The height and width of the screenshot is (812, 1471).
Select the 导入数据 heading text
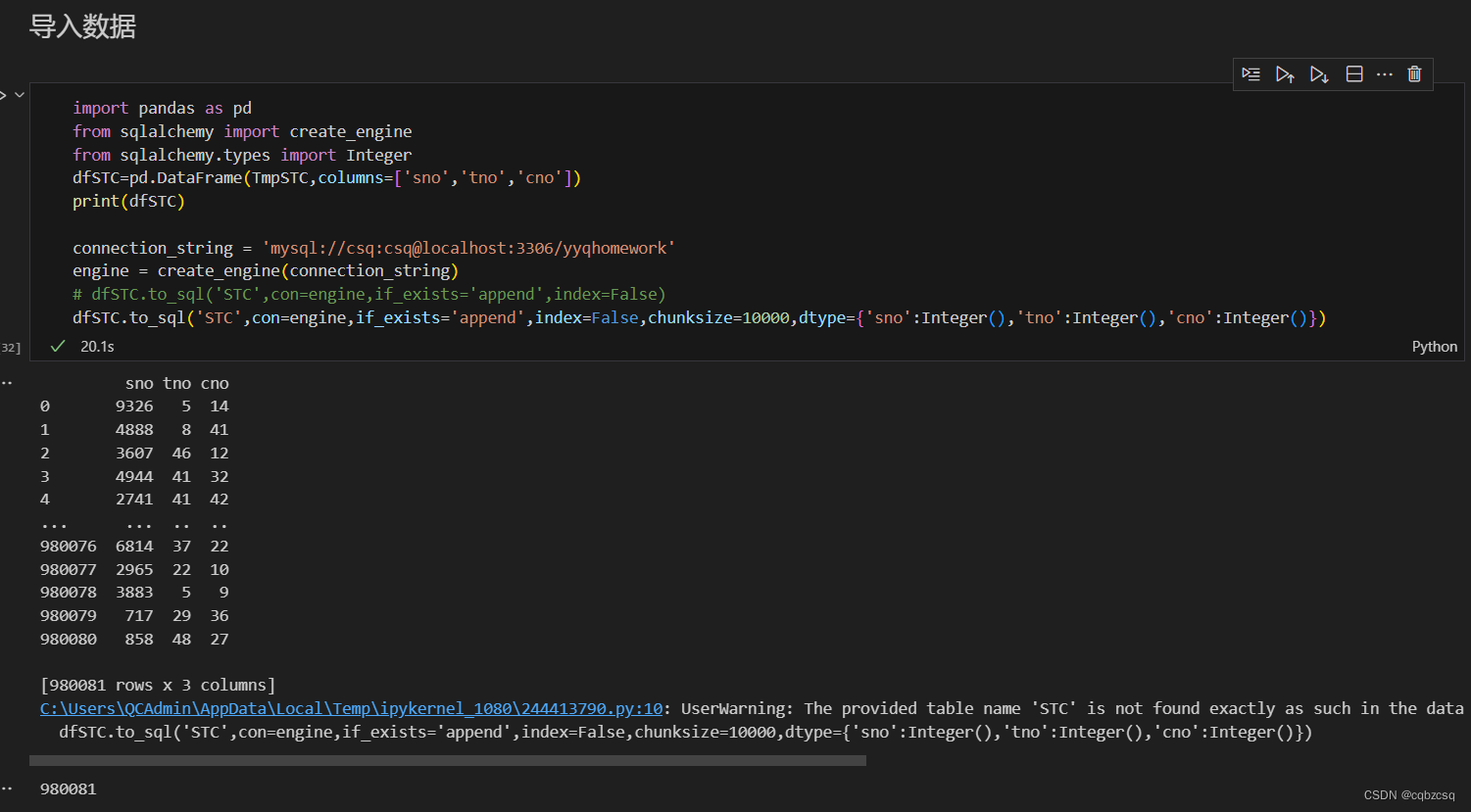(x=82, y=26)
